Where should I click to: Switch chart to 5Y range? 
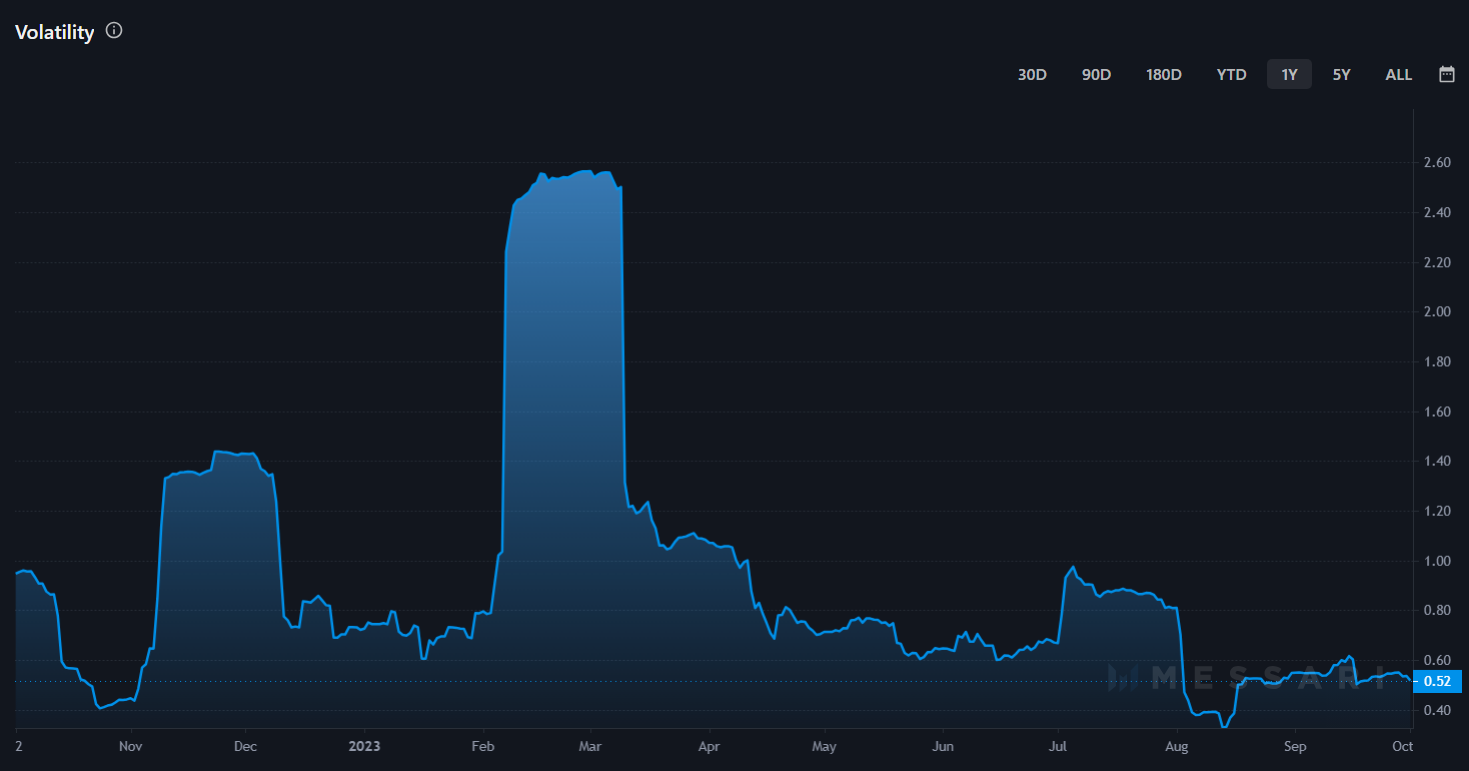[1341, 75]
